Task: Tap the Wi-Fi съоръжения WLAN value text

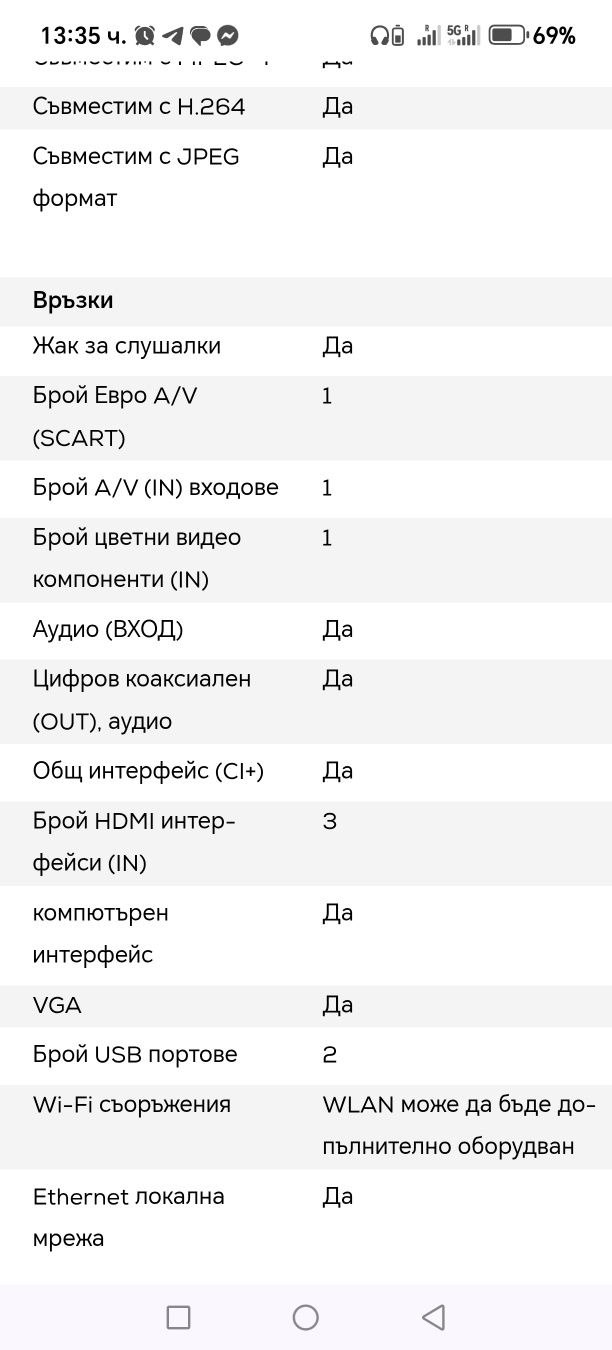Action: [x=459, y=1126]
